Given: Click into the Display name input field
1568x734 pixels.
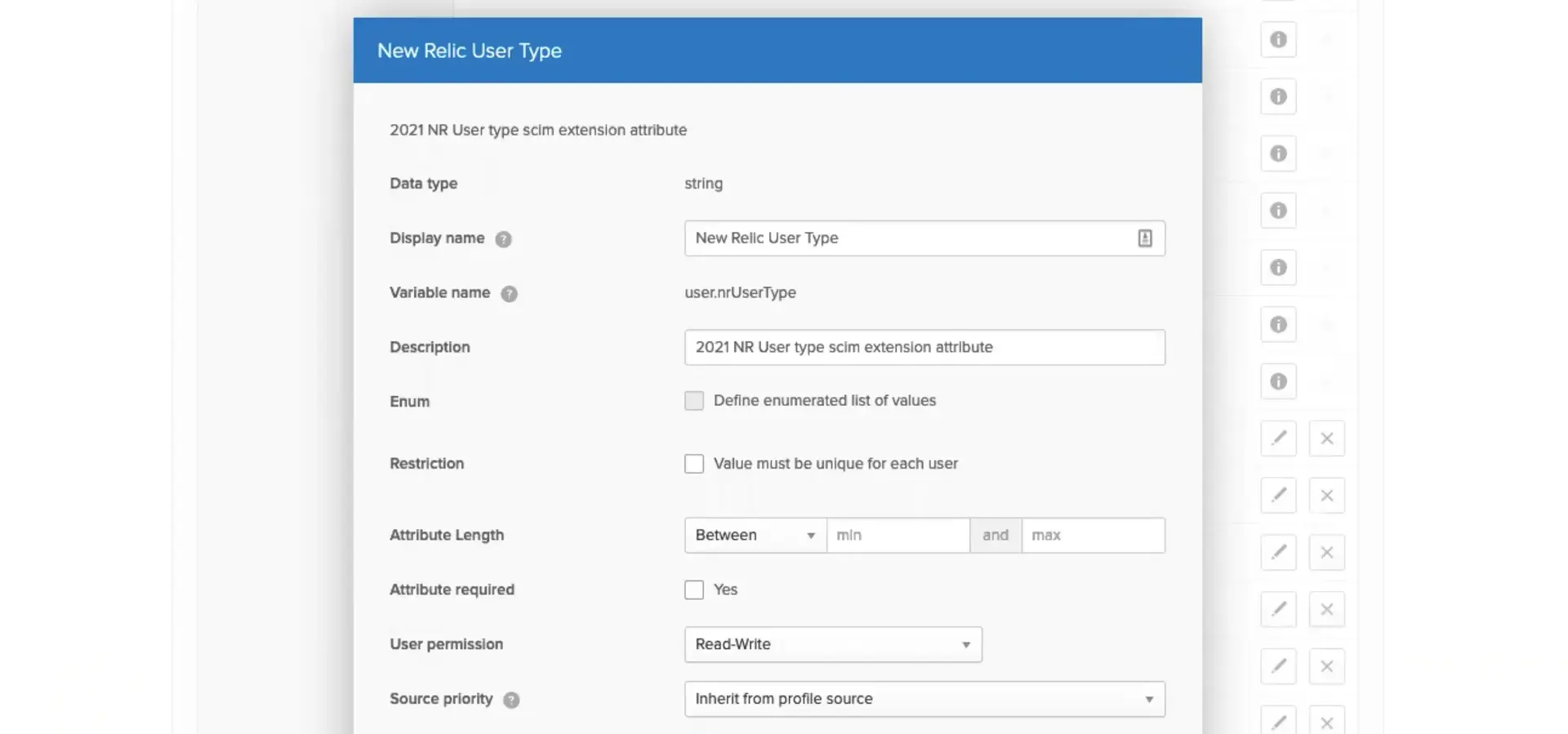Looking at the screenshot, I should pos(924,238).
